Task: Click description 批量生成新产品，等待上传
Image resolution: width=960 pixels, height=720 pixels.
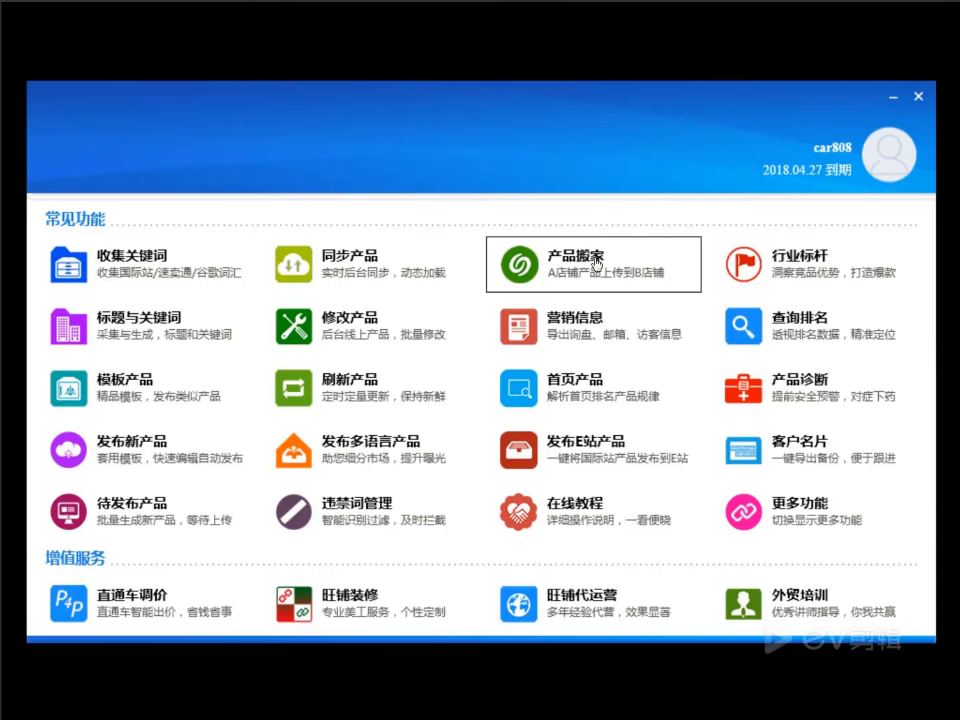Action: pyautogui.click(x=164, y=520)
